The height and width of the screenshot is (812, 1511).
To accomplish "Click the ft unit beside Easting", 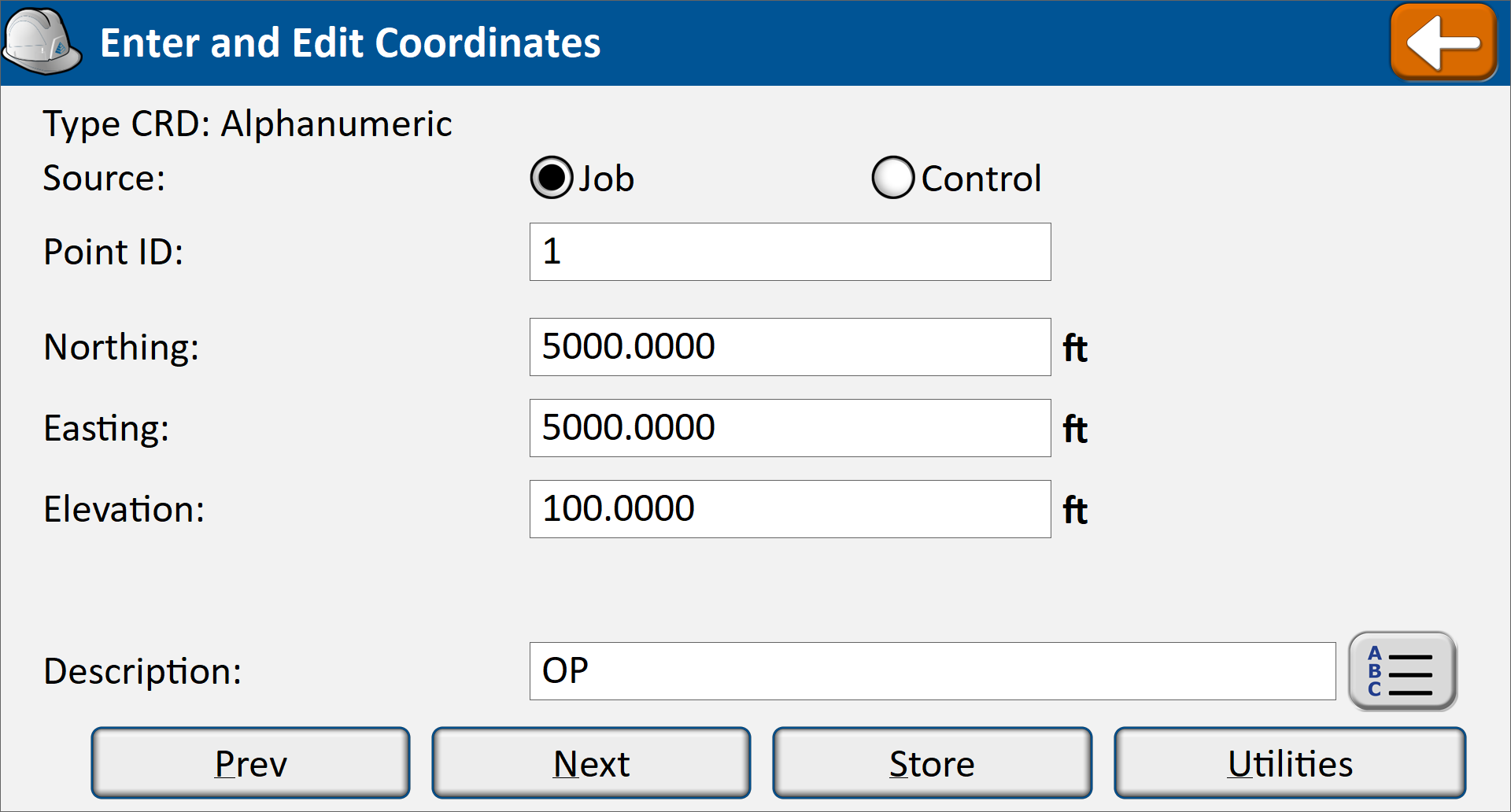I will pyautogui.click(x=1075, y=429).
